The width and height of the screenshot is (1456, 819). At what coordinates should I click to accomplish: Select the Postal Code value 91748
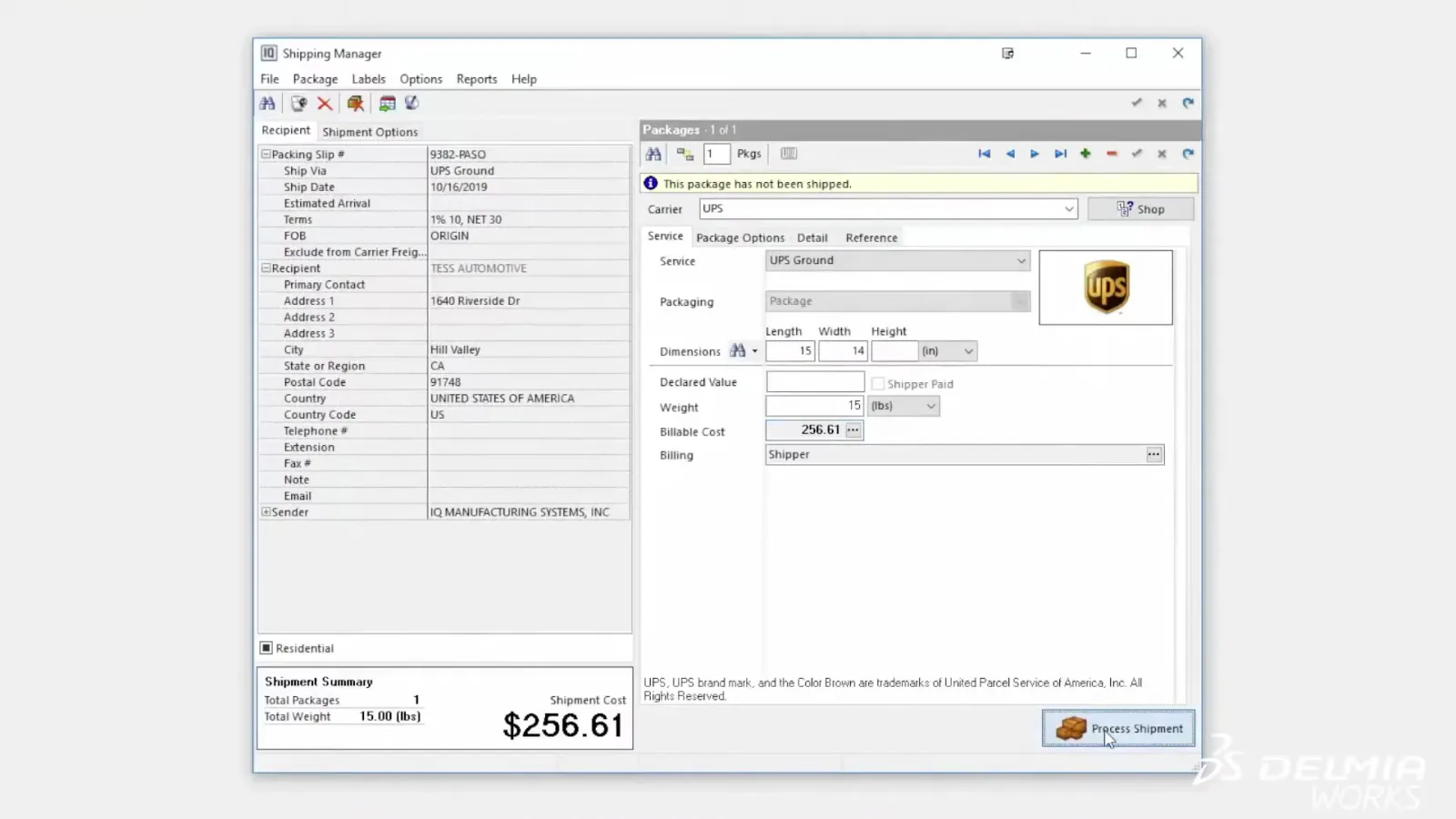[x=446, y=382]
